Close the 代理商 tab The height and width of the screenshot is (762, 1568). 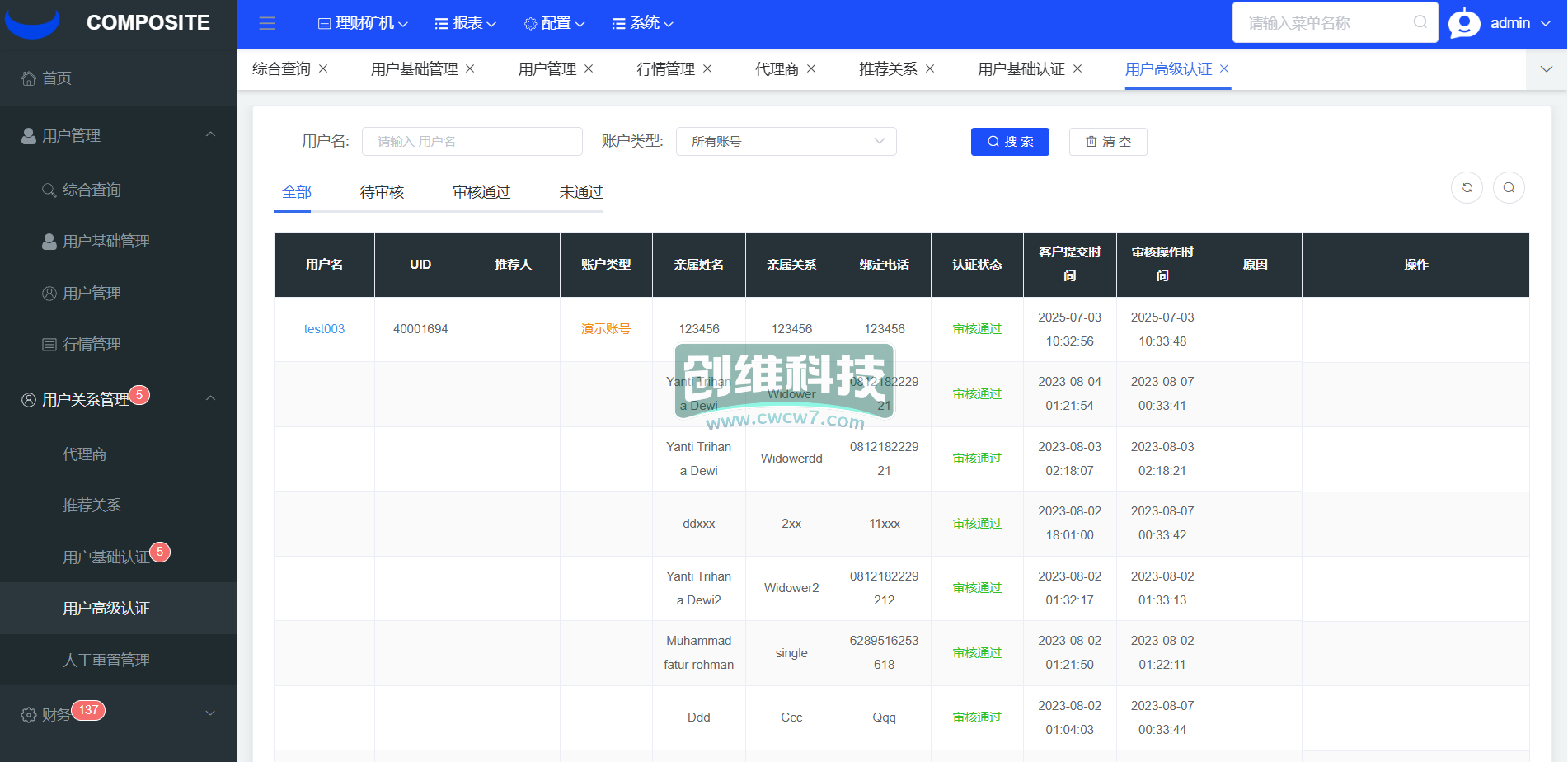click(x=811, y=68)
